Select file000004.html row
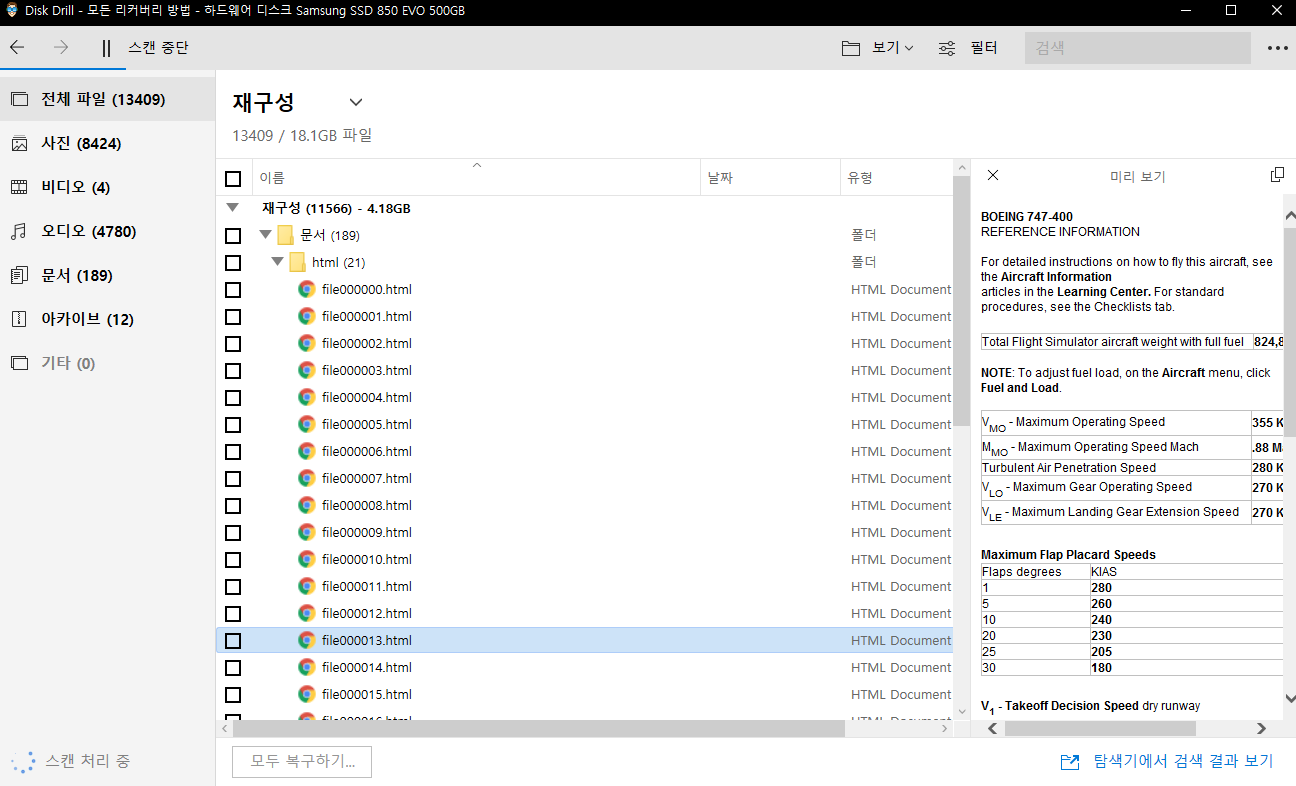Image resolution: width=1296 pixels, height=786 pixels. [x=585, y=397]
